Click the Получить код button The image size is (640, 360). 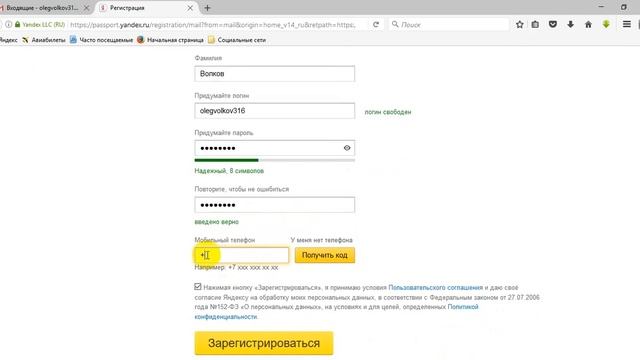point(324,255)
